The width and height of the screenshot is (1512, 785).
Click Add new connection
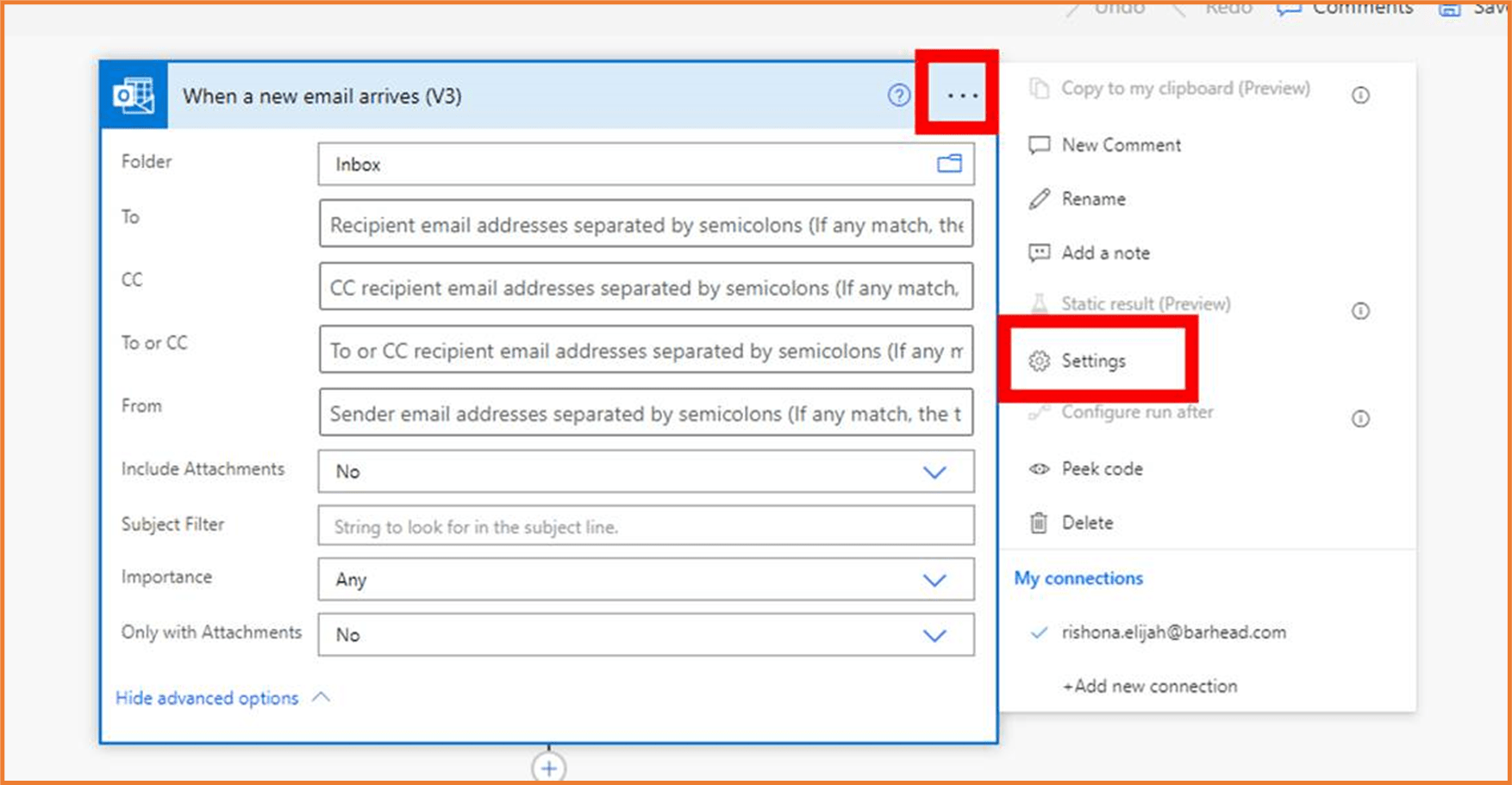tap(1149, 686)
